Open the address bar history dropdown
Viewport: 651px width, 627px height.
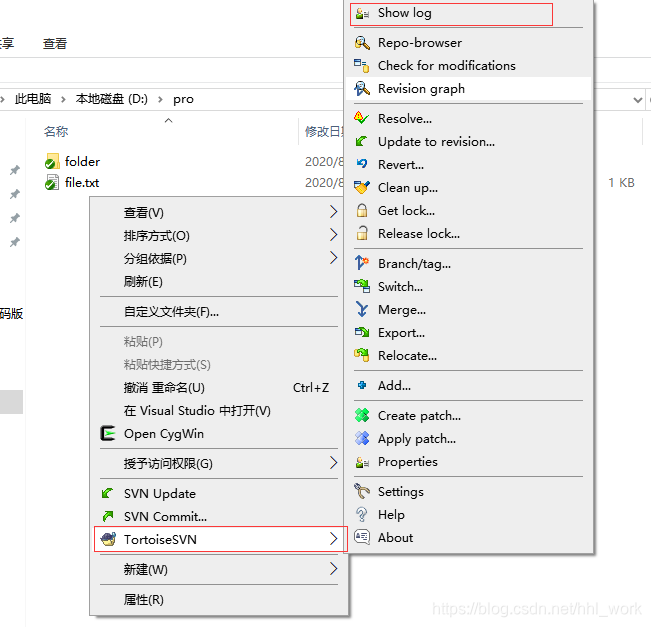coord(638,100)
